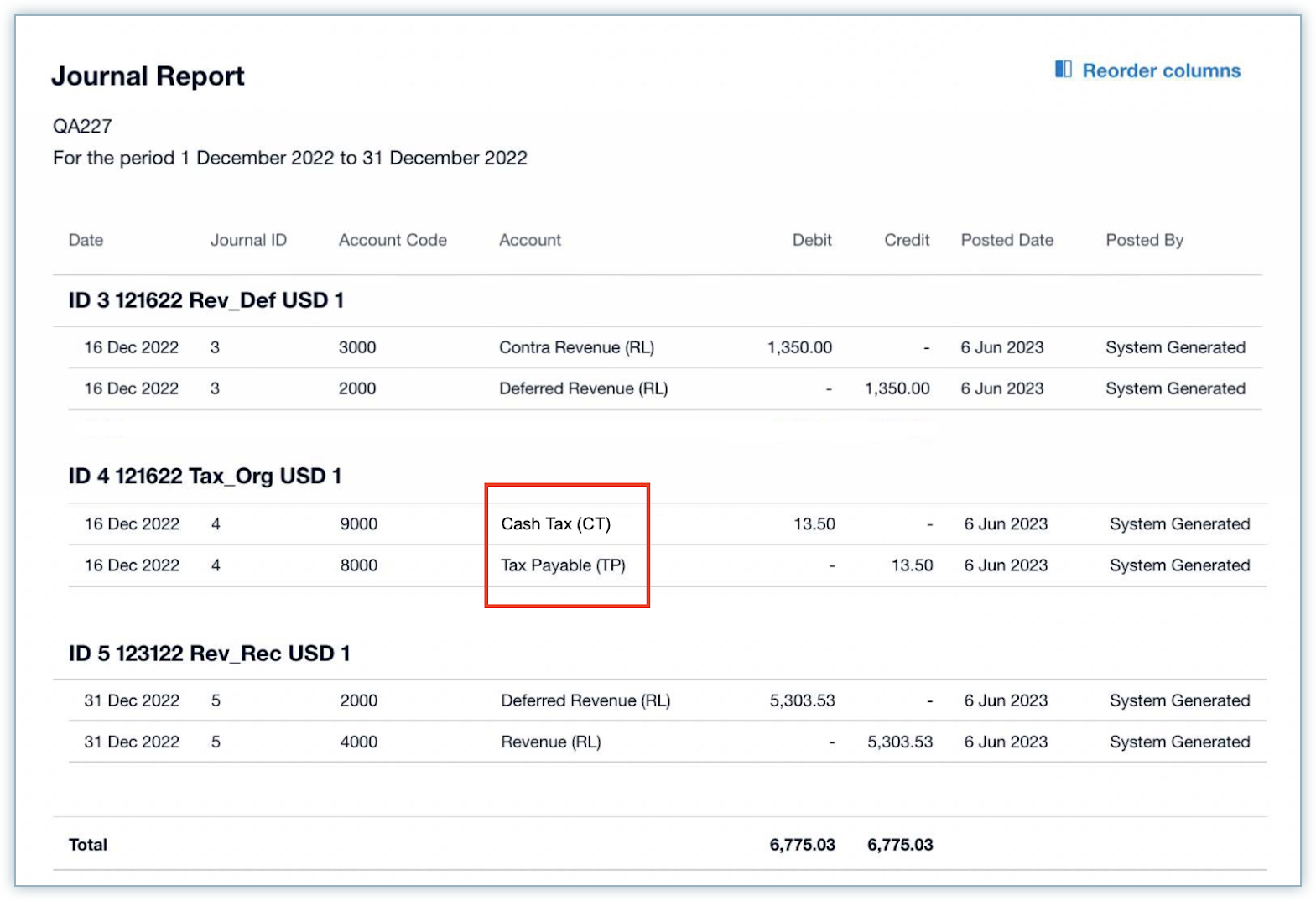Screen dimensions: 1316x901
Task: Click the 5,303.53 debit for Deferred Revenue
Action: click(803, 700)
